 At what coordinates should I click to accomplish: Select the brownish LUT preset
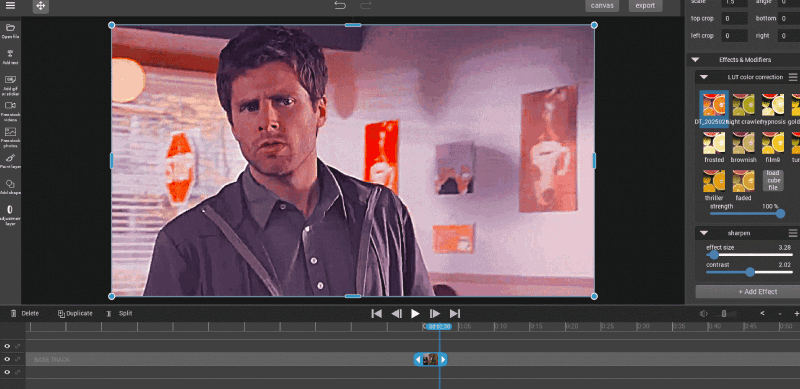(x=743, y=143)
